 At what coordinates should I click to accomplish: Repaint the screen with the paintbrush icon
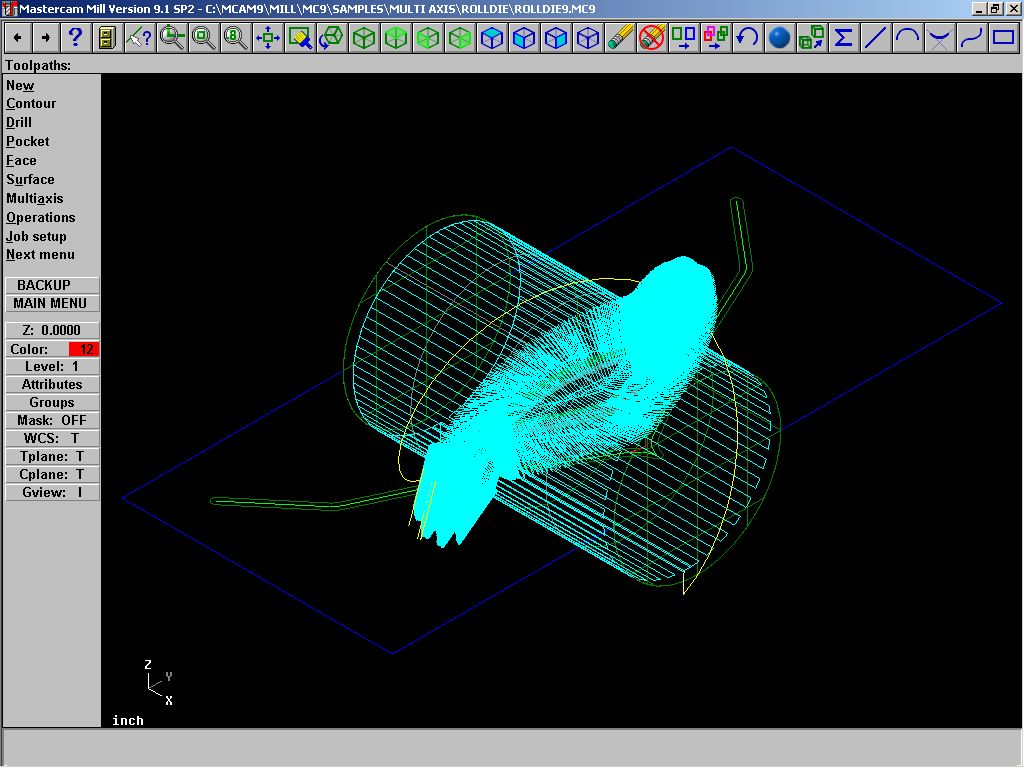300,38
